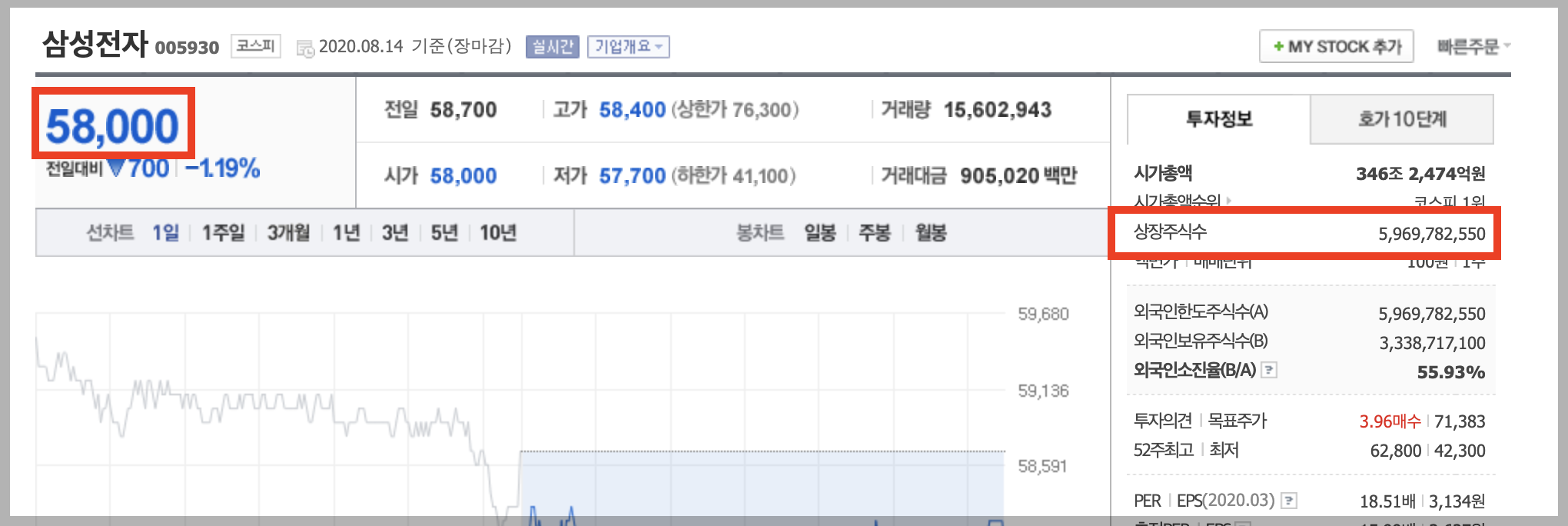Click the 52-week low value 42,300
Image resolution: width=1568 pixels, height=526 pixels.
tap(1460, 451)
